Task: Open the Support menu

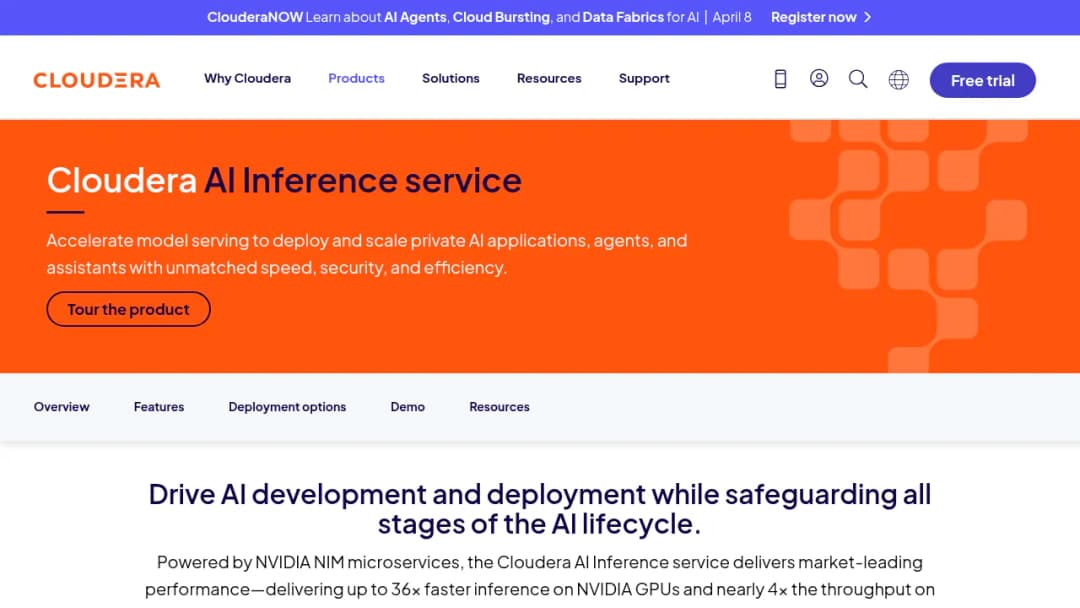Action: tap(644, 78)
